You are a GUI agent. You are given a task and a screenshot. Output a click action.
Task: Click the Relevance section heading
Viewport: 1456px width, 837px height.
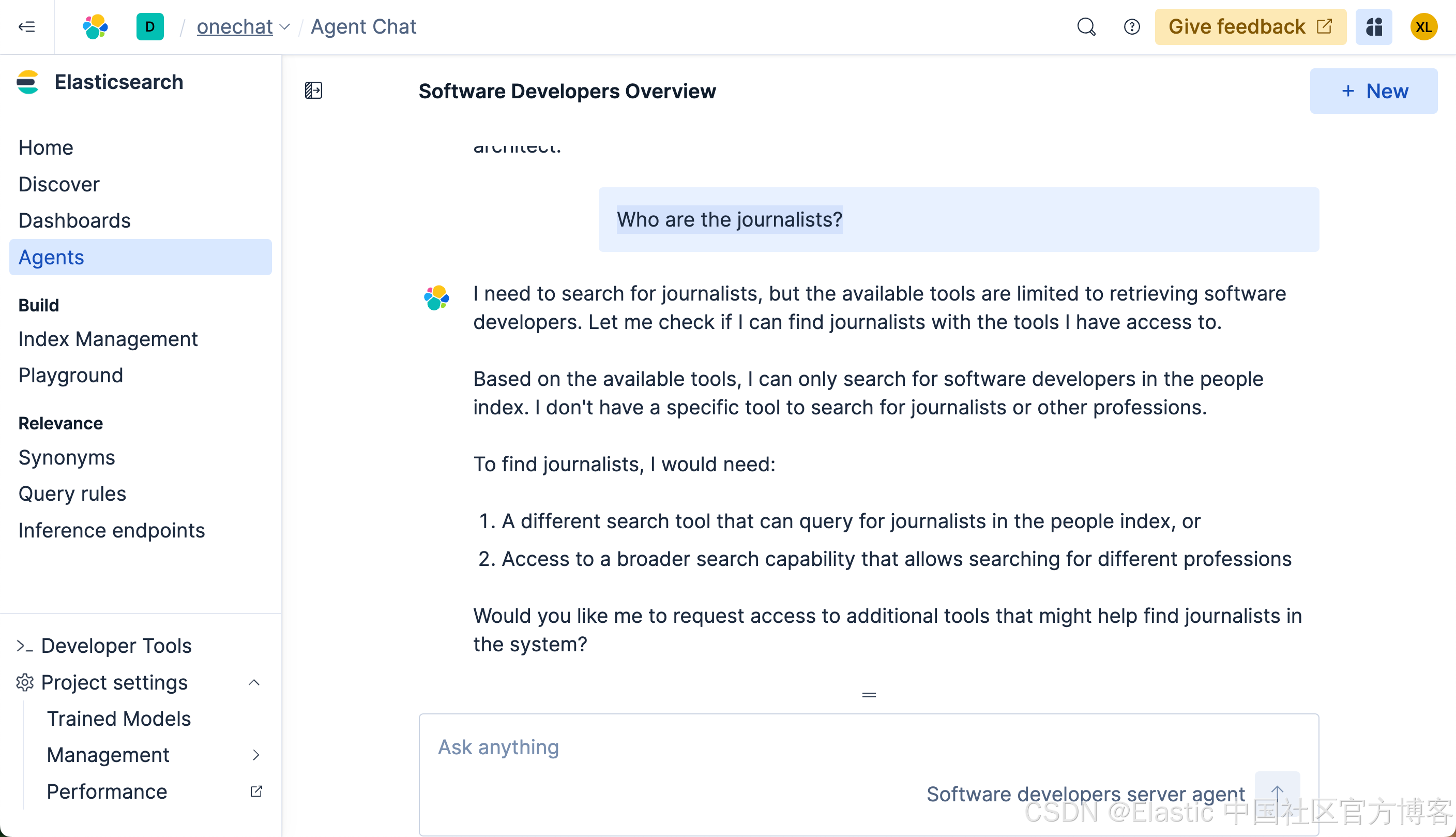[x=60, y=423]
